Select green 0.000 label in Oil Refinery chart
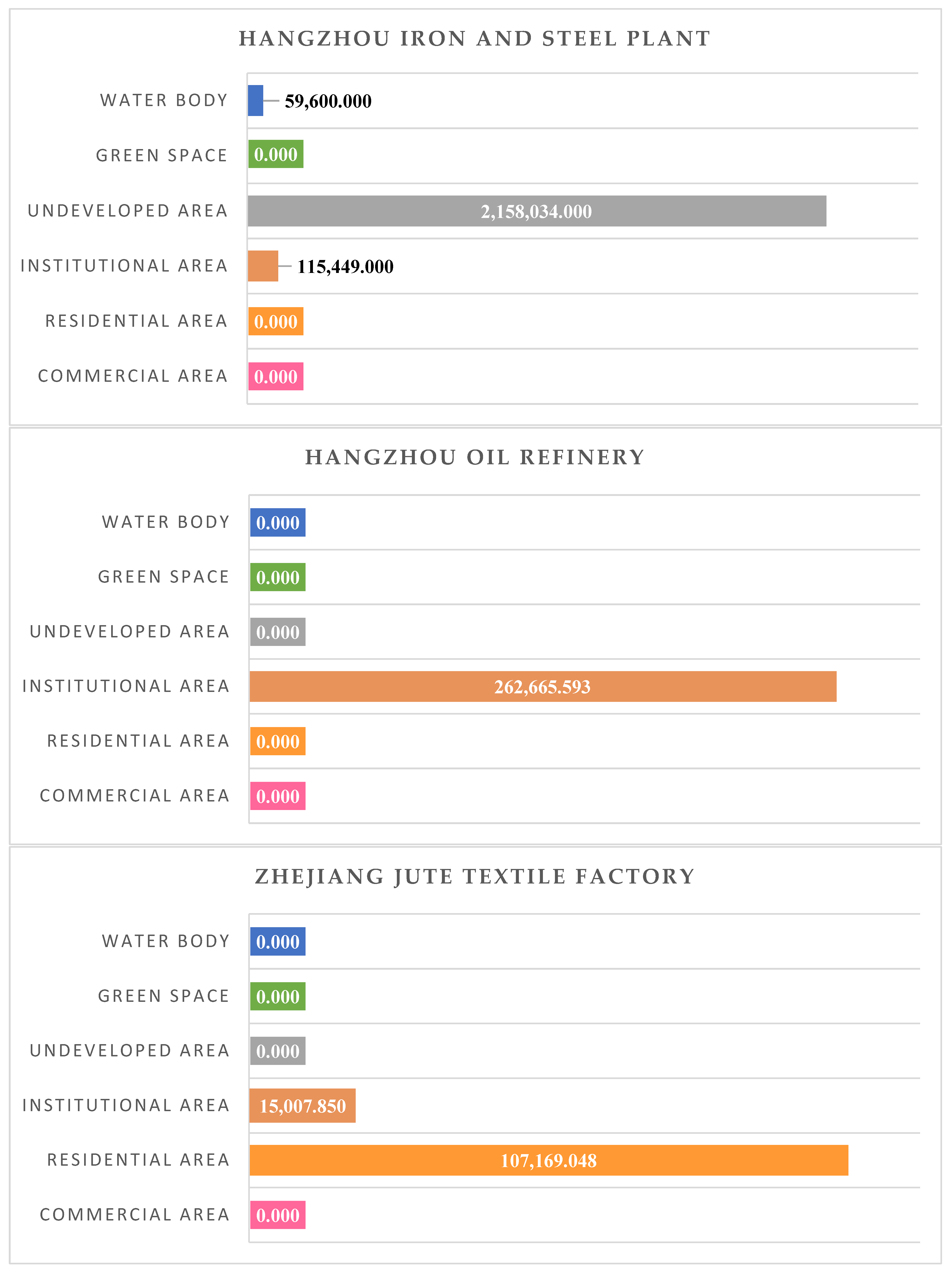This screenshot has width=952, height=1272. (277, 577)
